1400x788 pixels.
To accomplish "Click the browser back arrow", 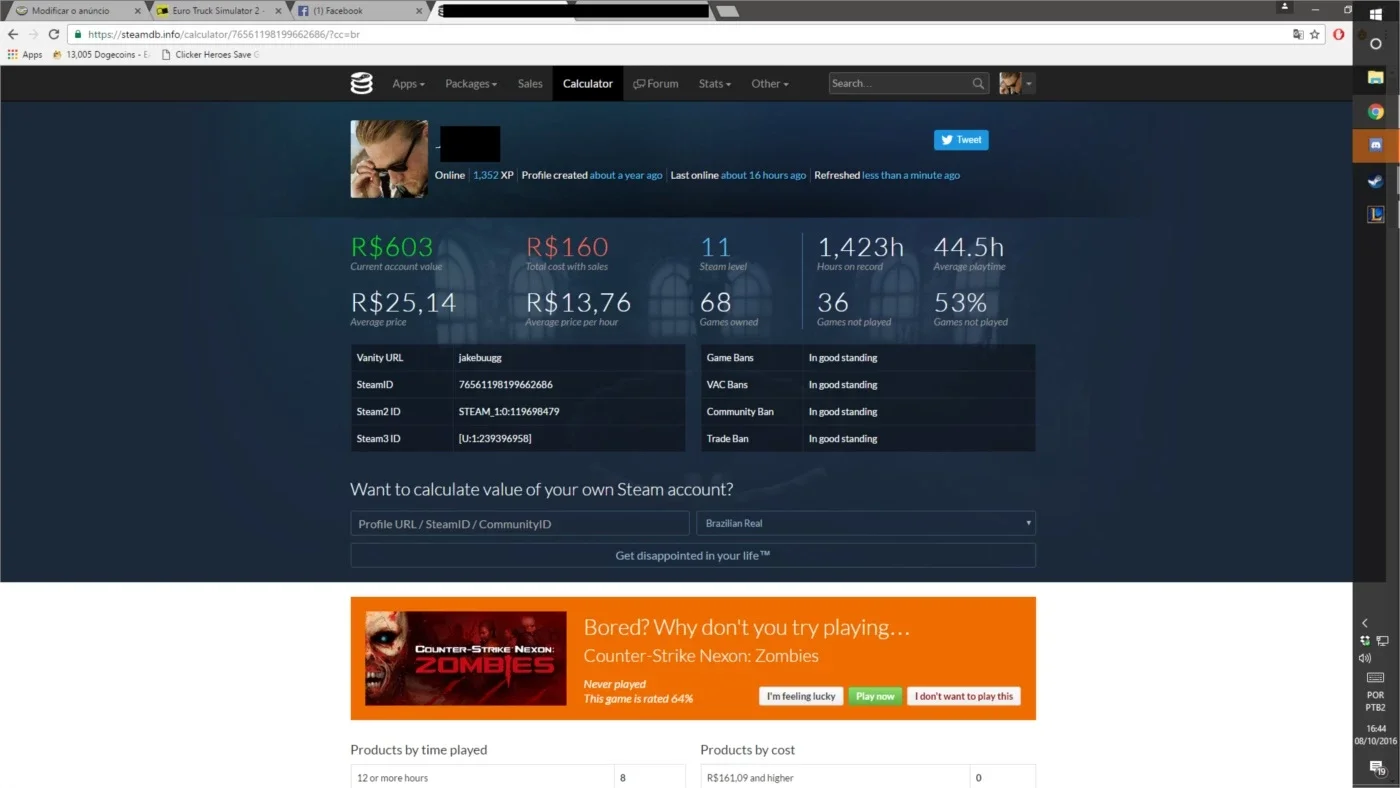I will pos(13,34).
